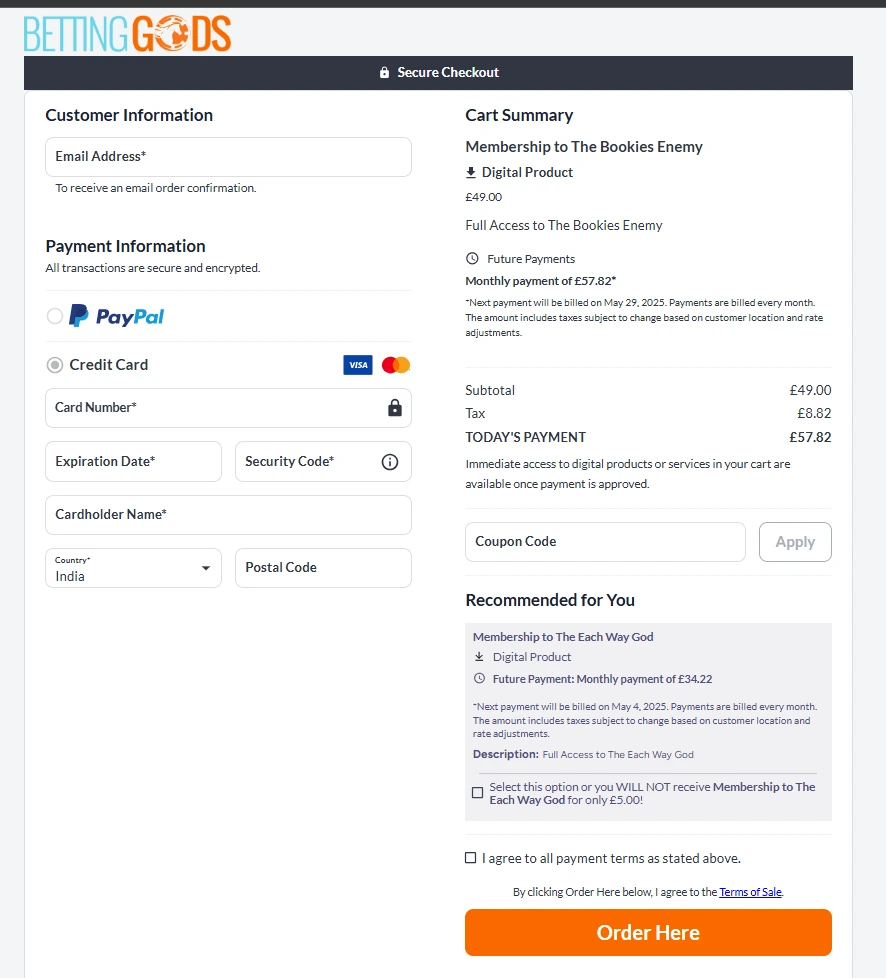The height and width of the screenshot is (978, 886).
Task: Click the Secure Checkout padlock icon
Action: click(x=384, y=73)
